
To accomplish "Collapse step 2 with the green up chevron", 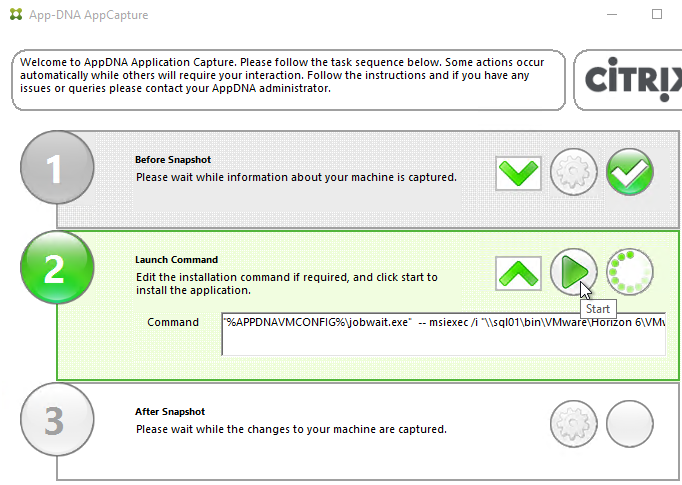I will (x=518, y=273).
